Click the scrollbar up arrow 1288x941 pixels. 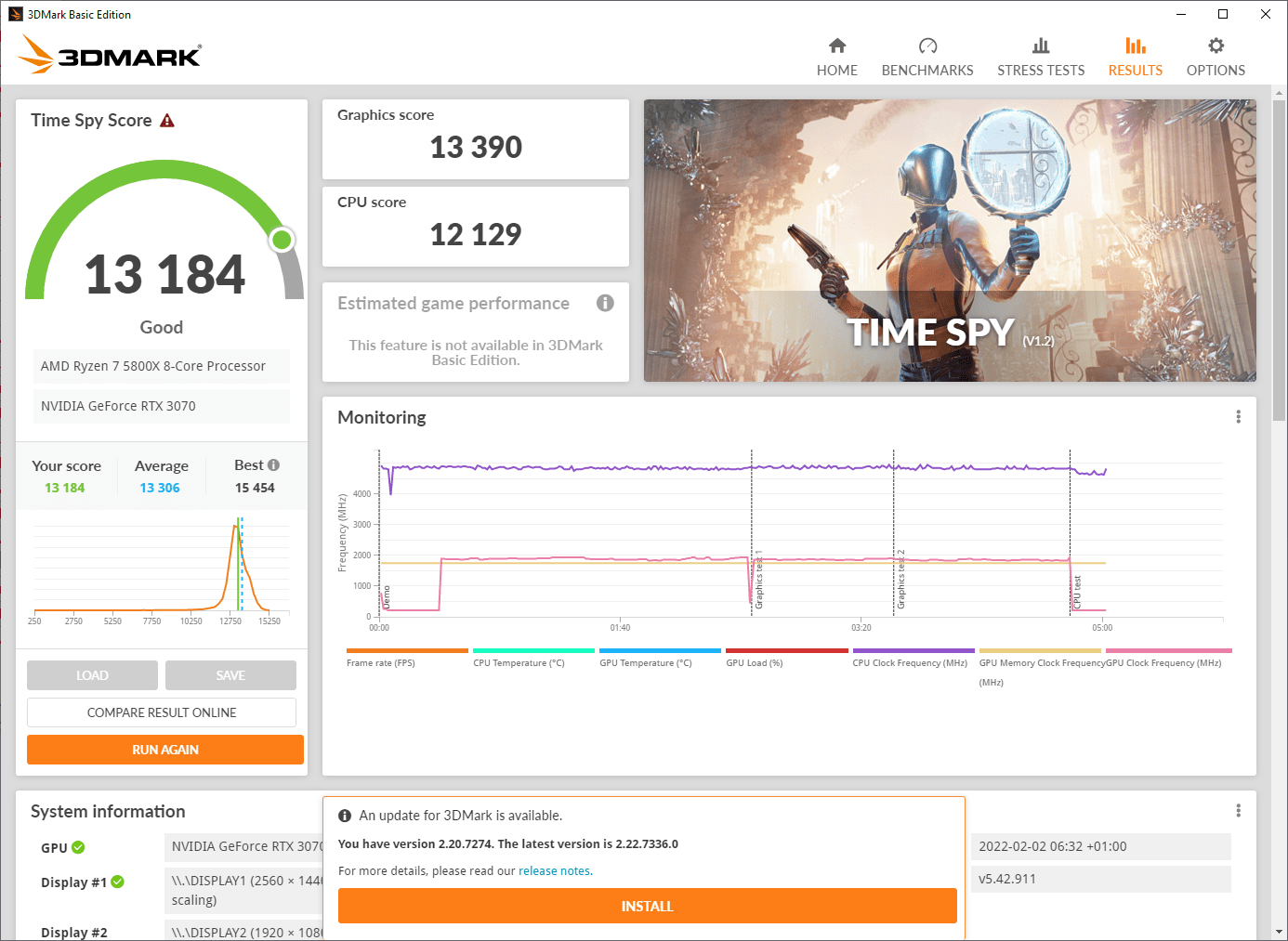(x=1280, y=93)
